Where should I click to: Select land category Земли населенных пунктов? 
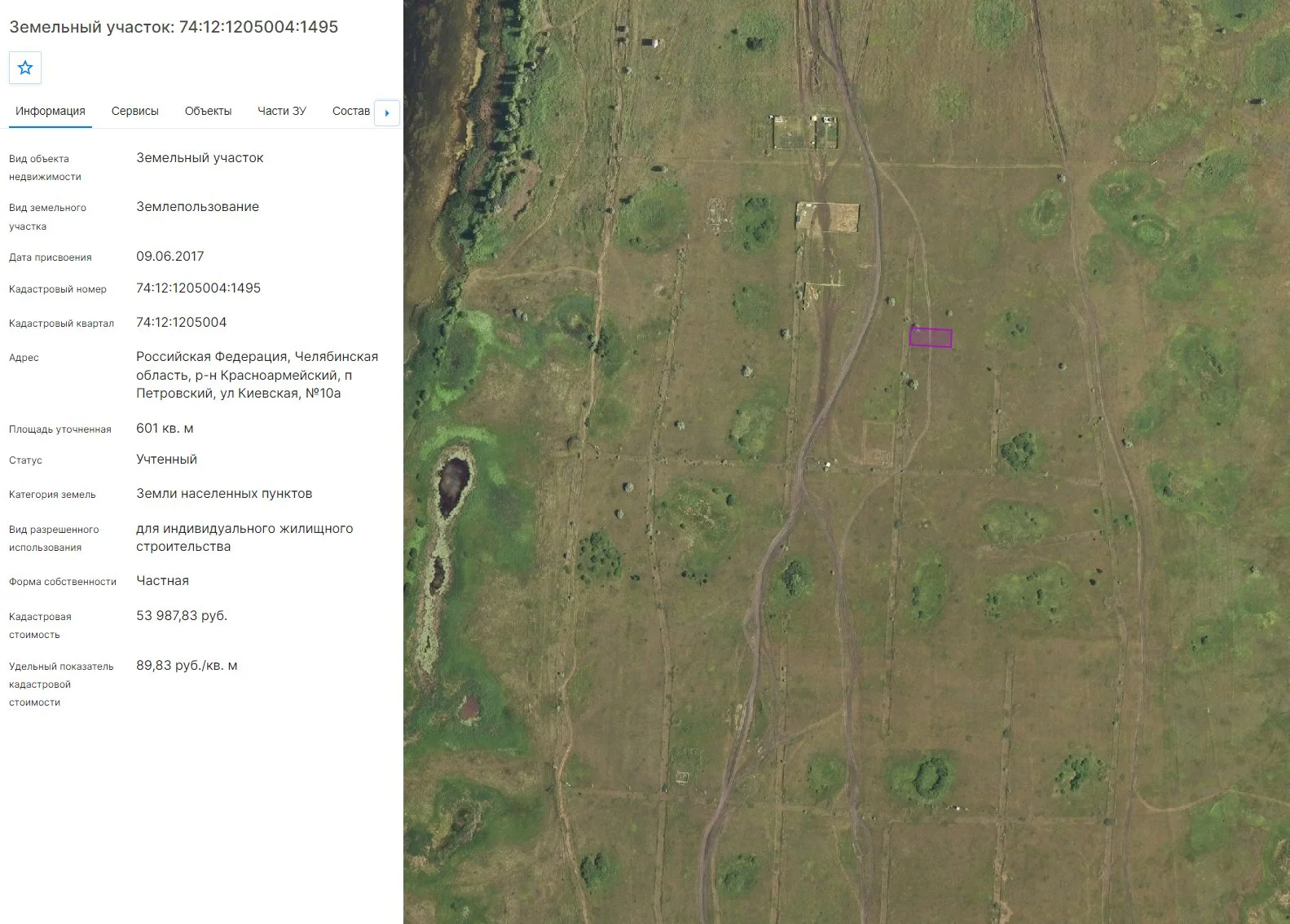pos(224,494)
